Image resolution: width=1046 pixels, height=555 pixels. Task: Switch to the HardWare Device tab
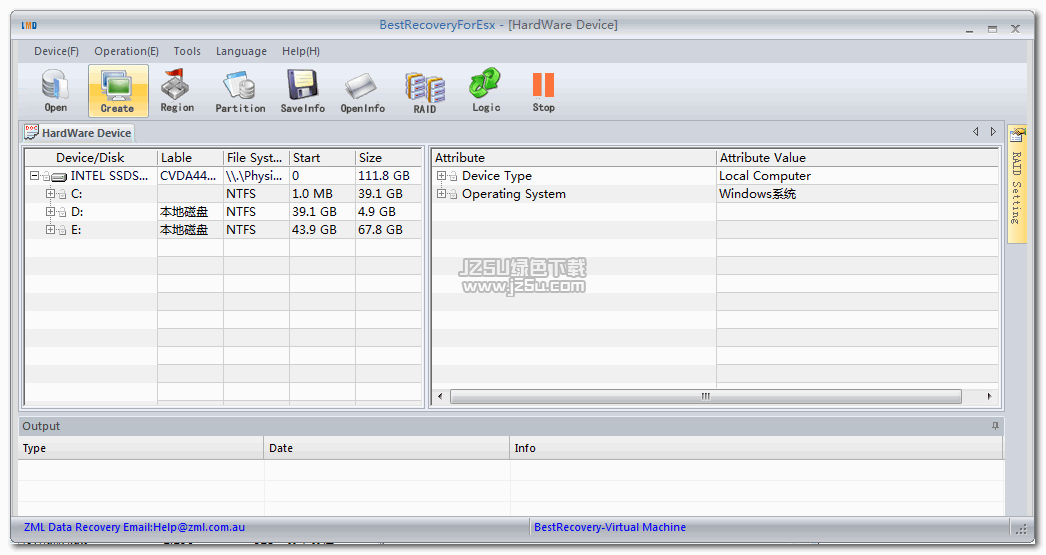pos(79,133)
